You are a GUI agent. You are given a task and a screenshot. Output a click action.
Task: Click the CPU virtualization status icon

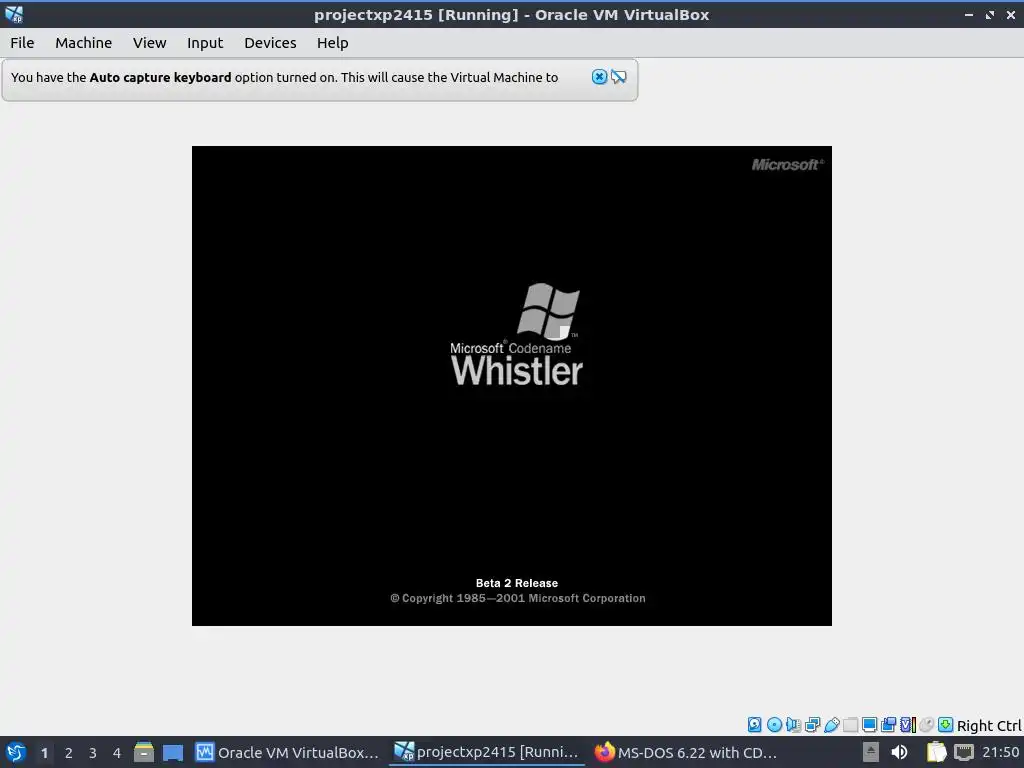pyautogui.click(x=908, y=724)
